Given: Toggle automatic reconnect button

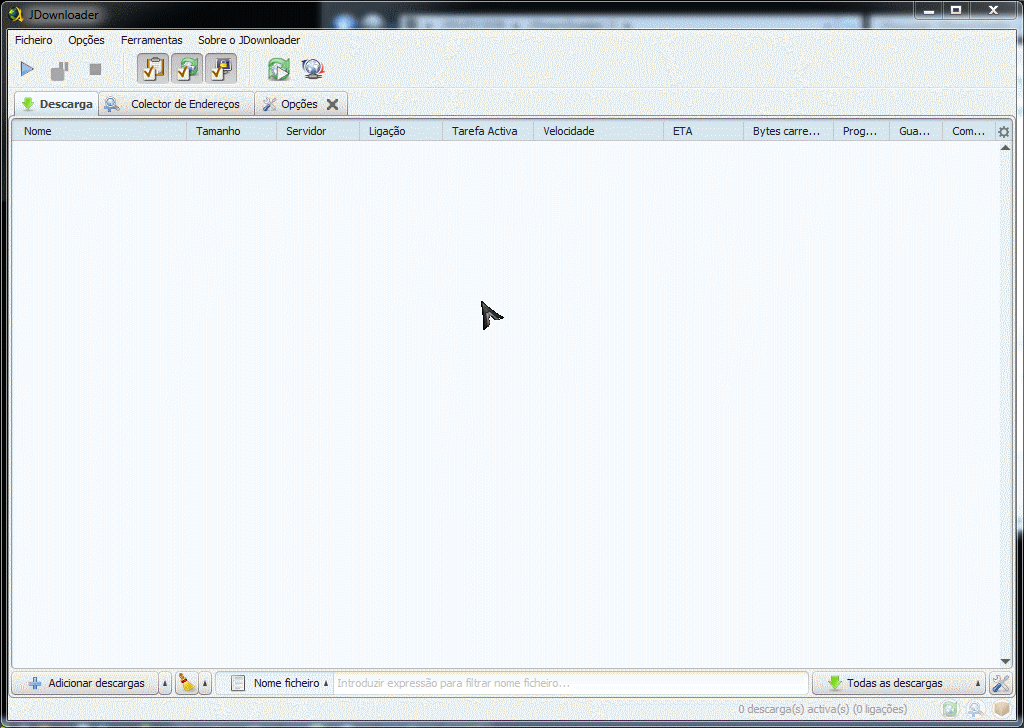Looking at the screenshot, I should [x=187, y=69].
